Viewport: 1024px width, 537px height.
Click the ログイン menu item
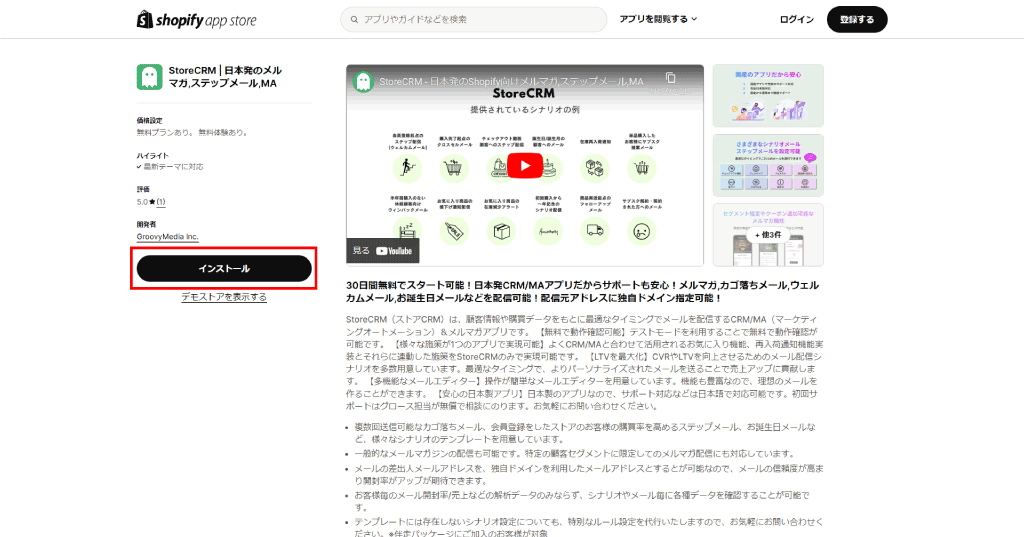pos(796,19)
